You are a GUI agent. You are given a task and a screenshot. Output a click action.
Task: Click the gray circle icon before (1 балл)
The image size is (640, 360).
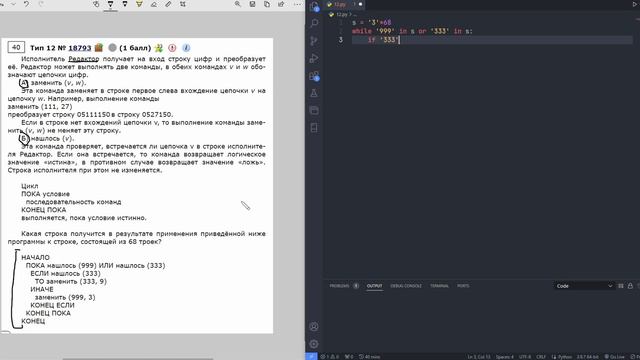click(112, 48)
